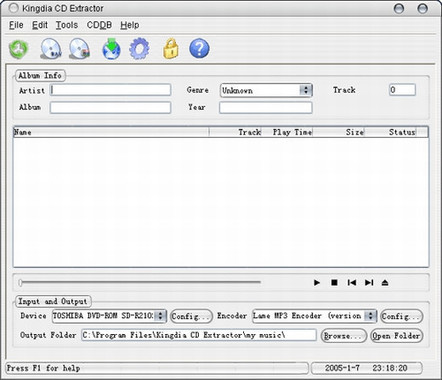
Task: Skip to the next track
Action: click(x=369, y=283)
